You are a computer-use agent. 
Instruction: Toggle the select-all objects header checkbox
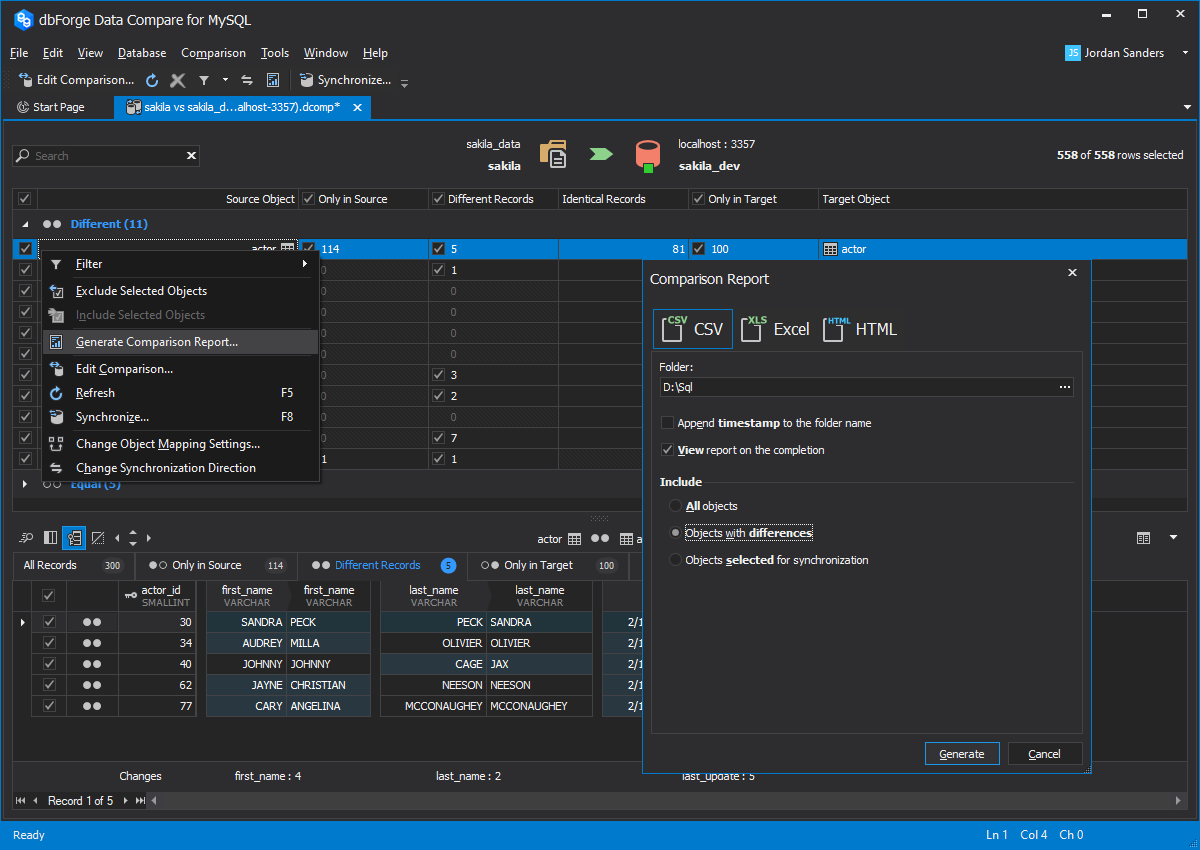pyautogui.click(x=25, y=199)
